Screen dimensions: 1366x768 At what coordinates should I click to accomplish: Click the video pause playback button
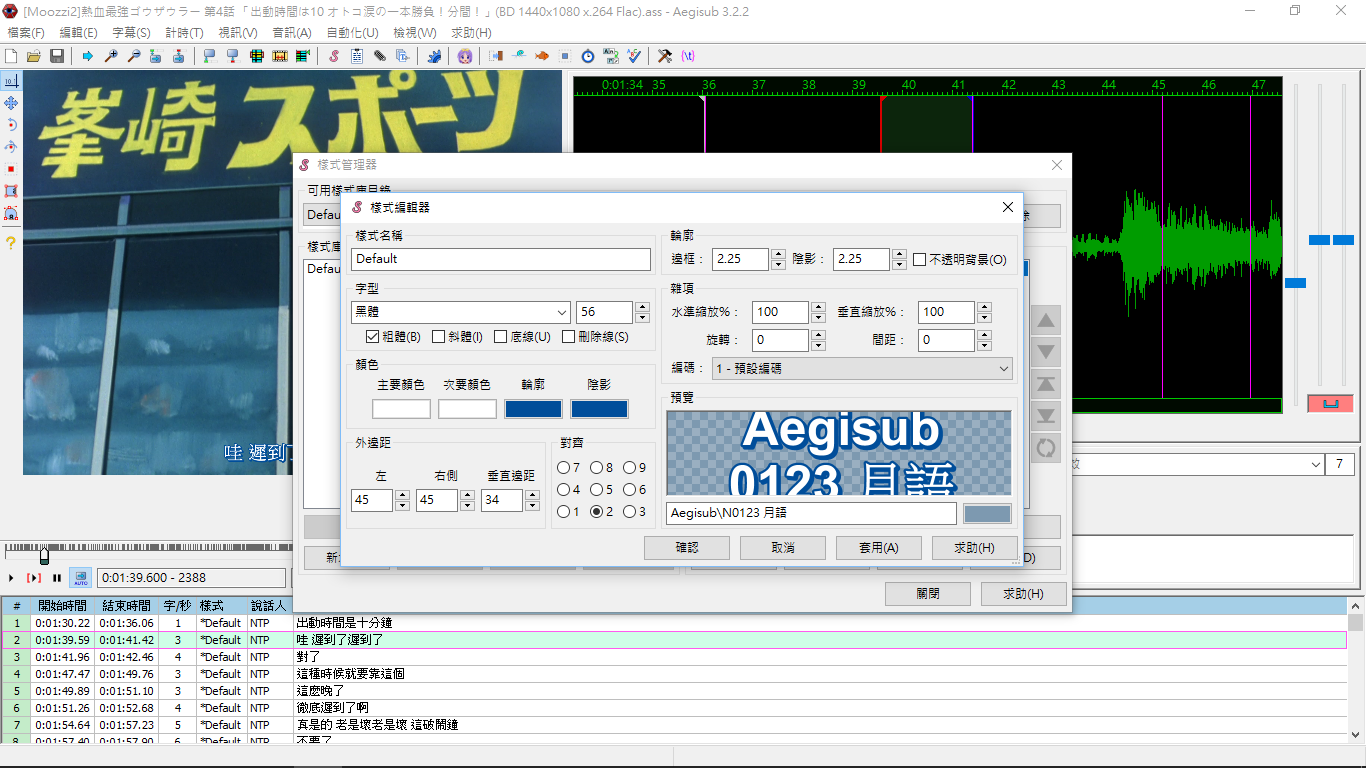(57, 578)
